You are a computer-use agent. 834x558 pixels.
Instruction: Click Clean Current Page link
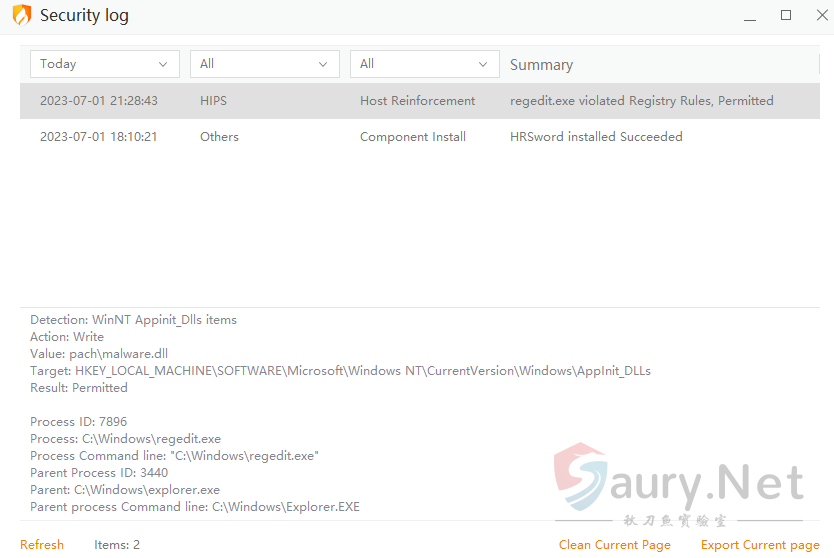coord(614,545)
